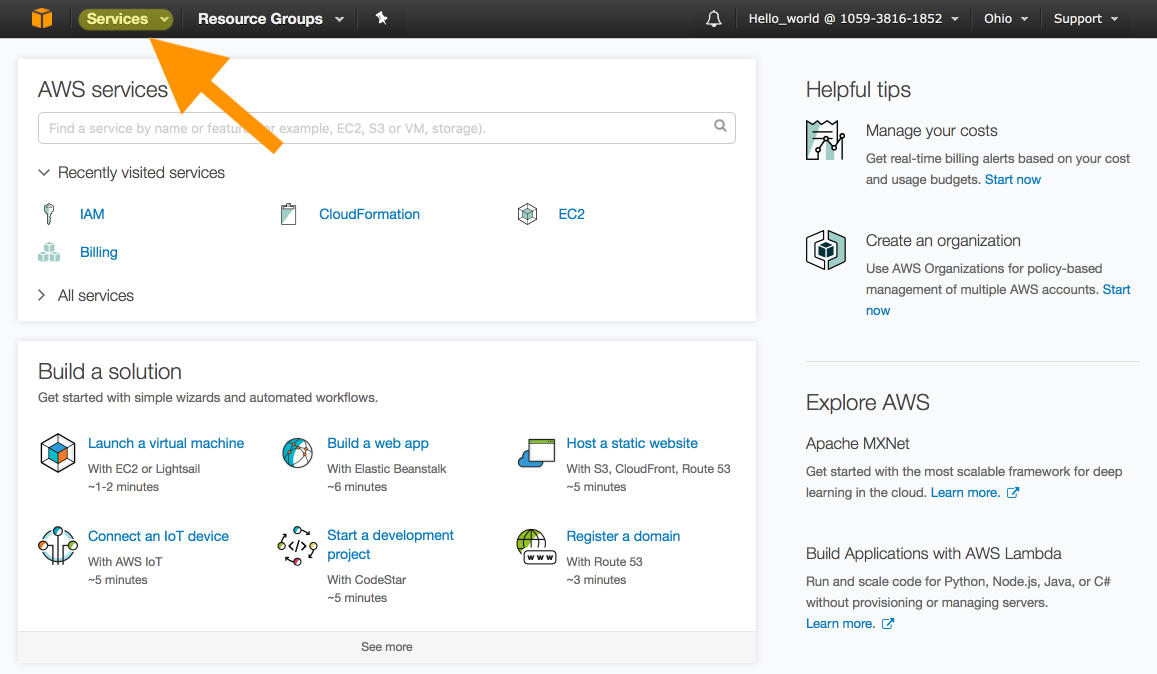This screenshot has height=674, width=1157.
Task: Click Learn more under AWS Lambda
Action: (840, 624)
